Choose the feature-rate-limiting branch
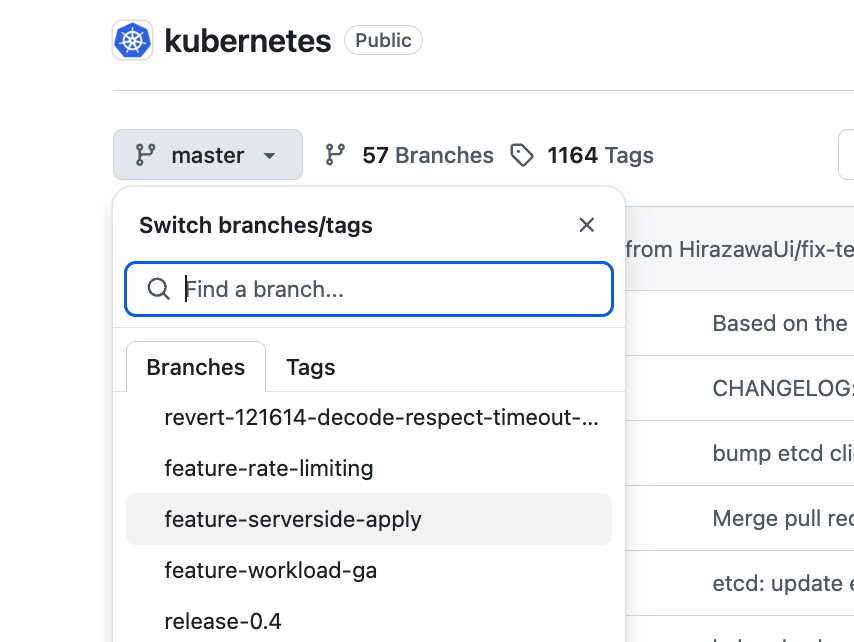Image resolution: width=854 pixels, height=642 pixels. [268, 468]
